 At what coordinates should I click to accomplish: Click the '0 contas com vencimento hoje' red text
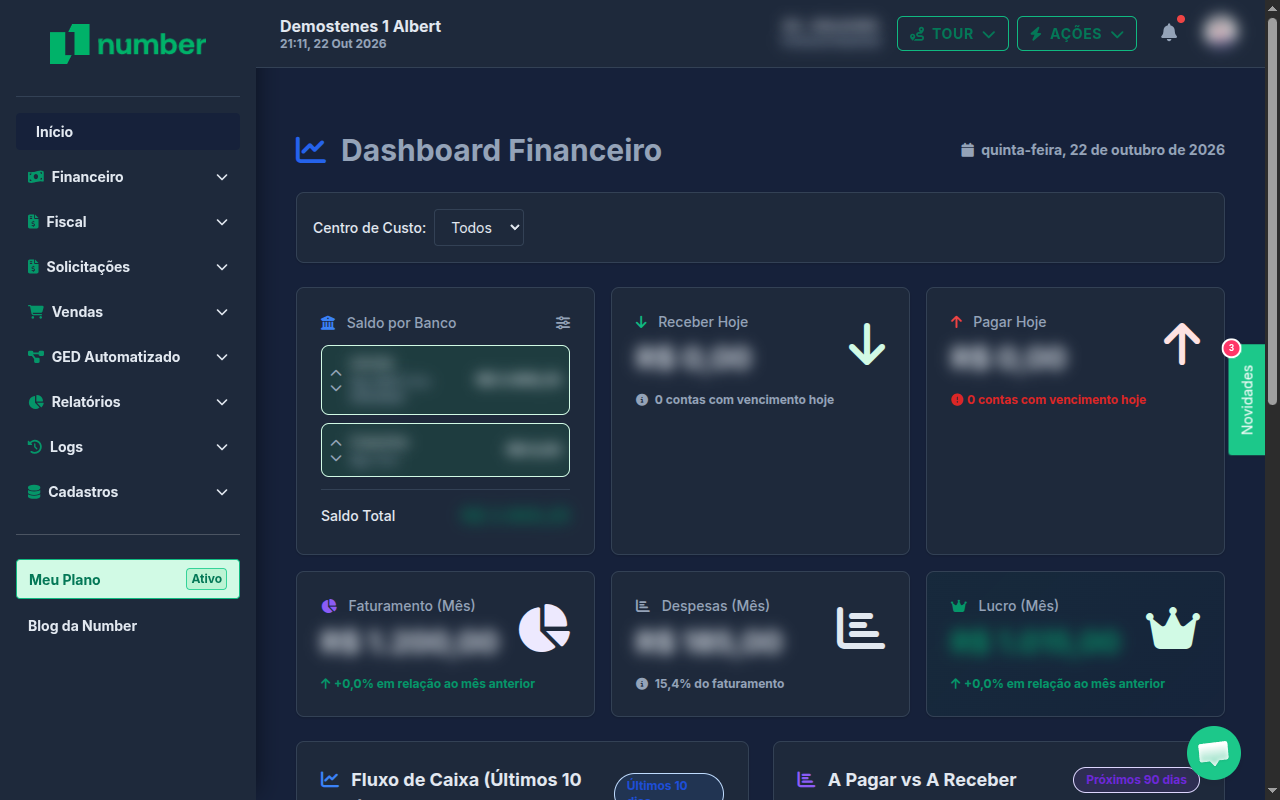[1056, 400]
